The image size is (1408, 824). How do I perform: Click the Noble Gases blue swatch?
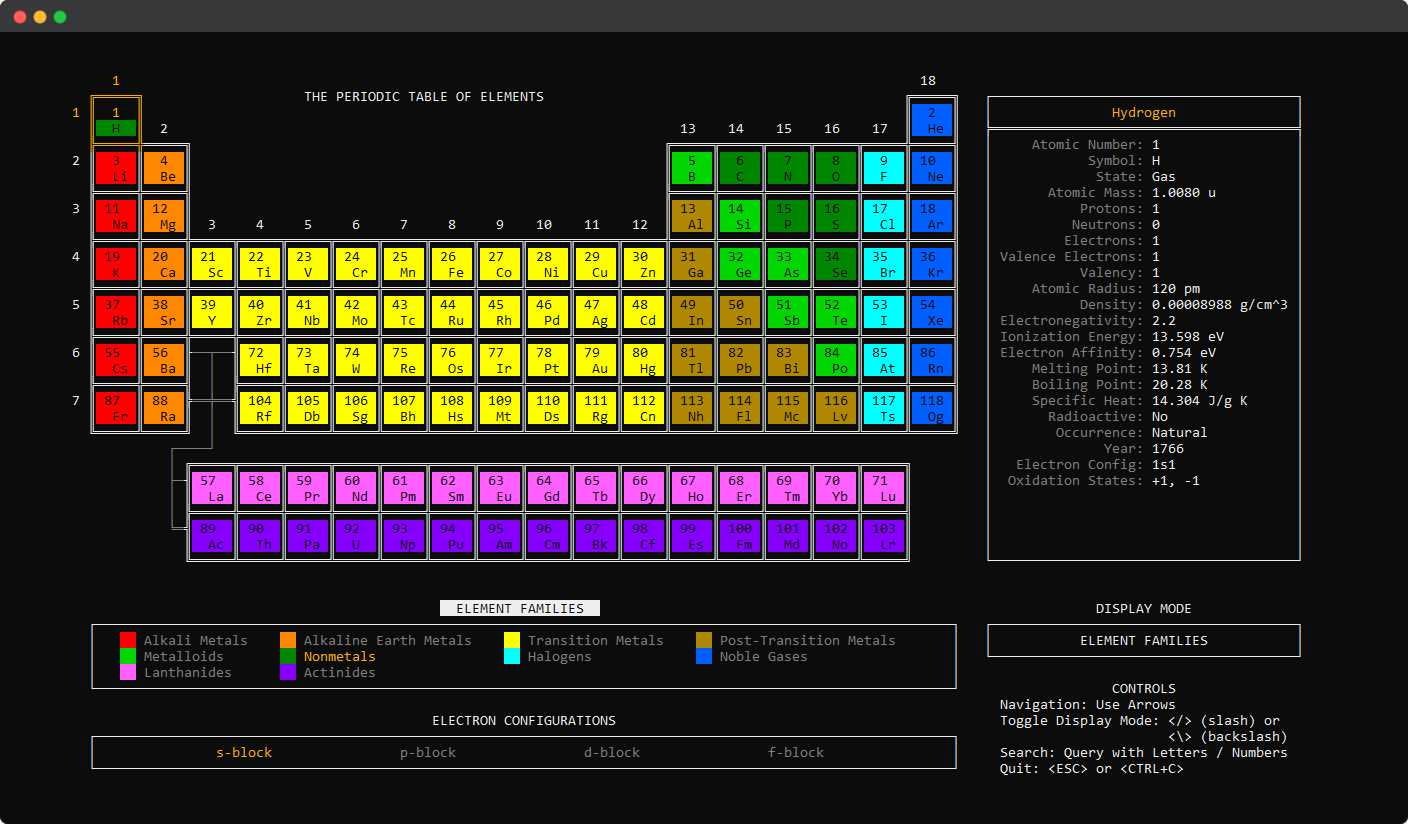click(704, 656)
